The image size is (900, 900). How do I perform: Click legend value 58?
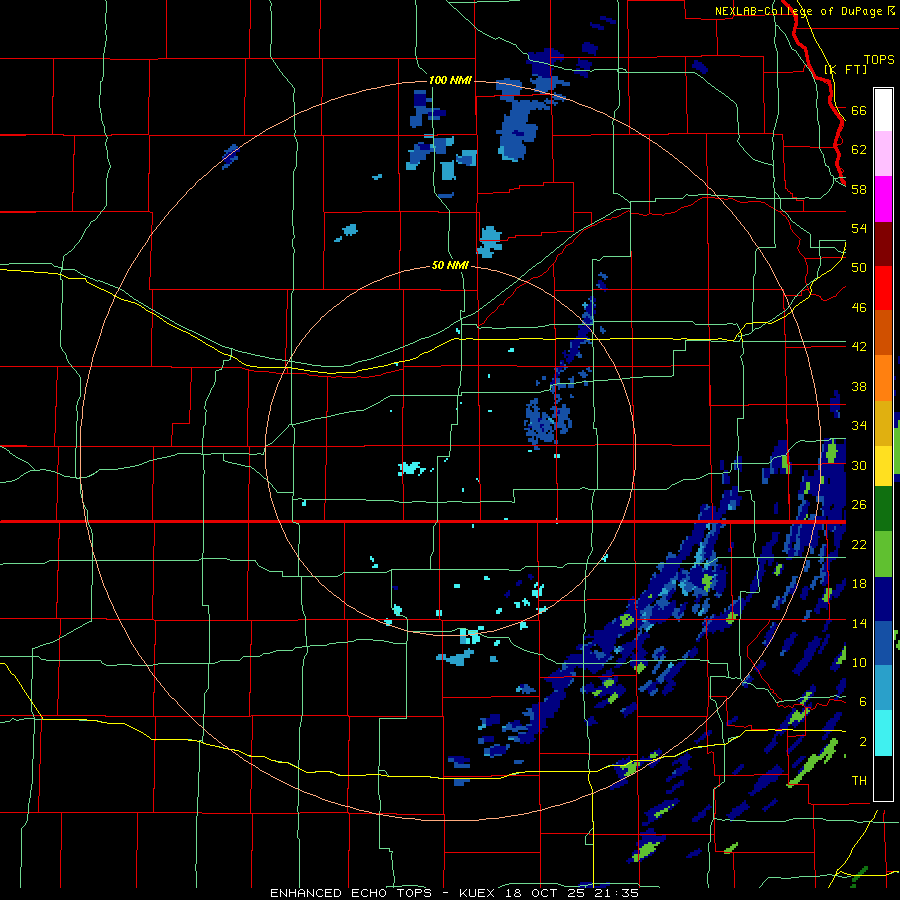tap(859, 189)
